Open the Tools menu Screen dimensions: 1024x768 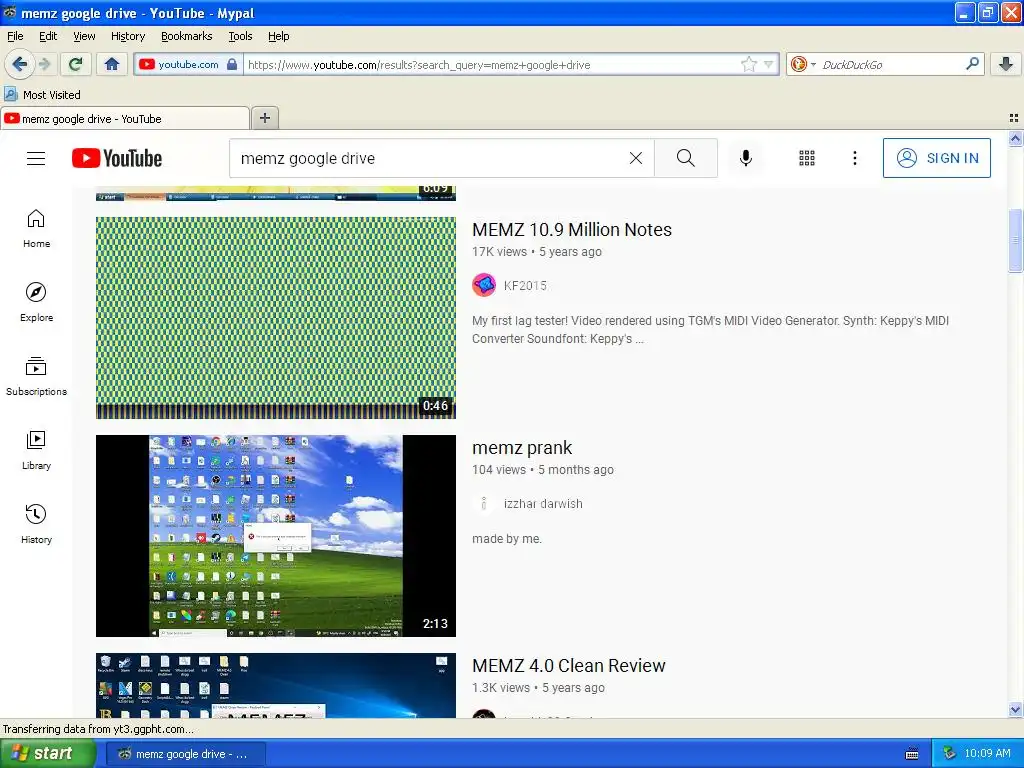click(x=240, y=36)
